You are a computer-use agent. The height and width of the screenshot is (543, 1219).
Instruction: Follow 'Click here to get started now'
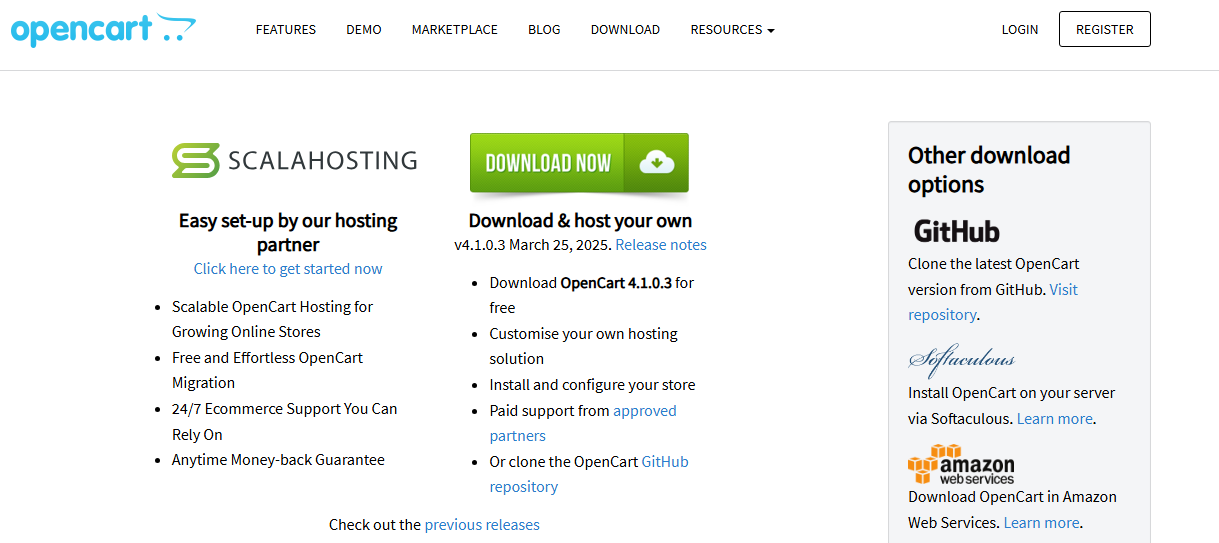click(288, 269)
